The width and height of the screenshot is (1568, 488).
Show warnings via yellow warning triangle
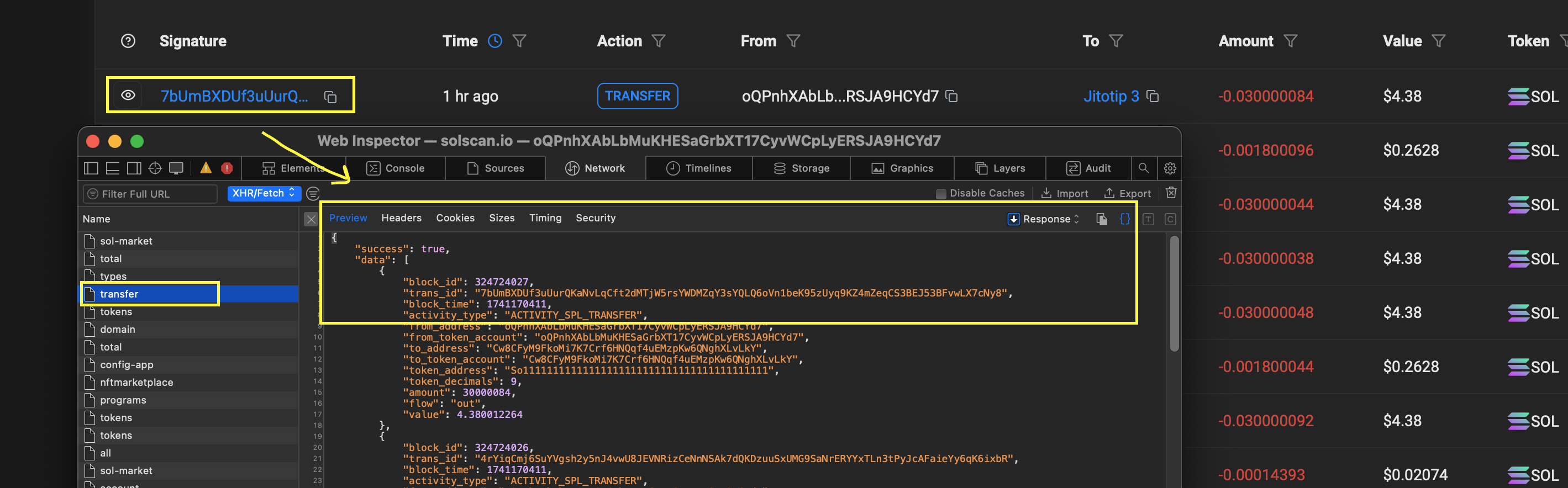[x=206, y=168]
